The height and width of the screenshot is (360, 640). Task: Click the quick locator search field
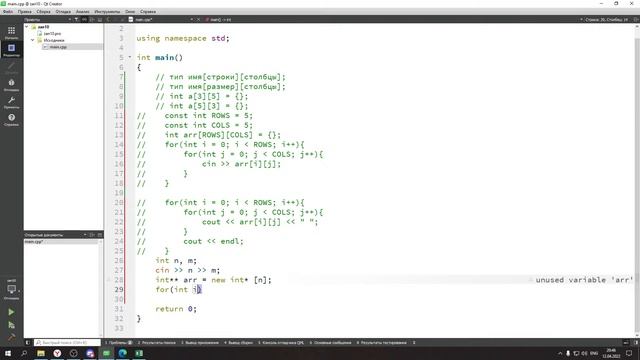click(x=67, y=342)
